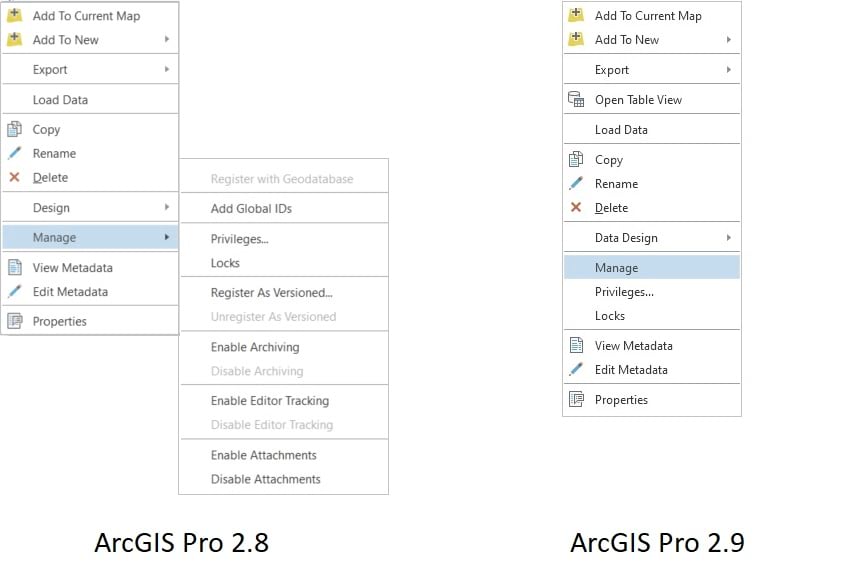Click Add To Current Map icon in 2.8 menu
The height and width of the screenshot is (587, 848).
(15, 16)
